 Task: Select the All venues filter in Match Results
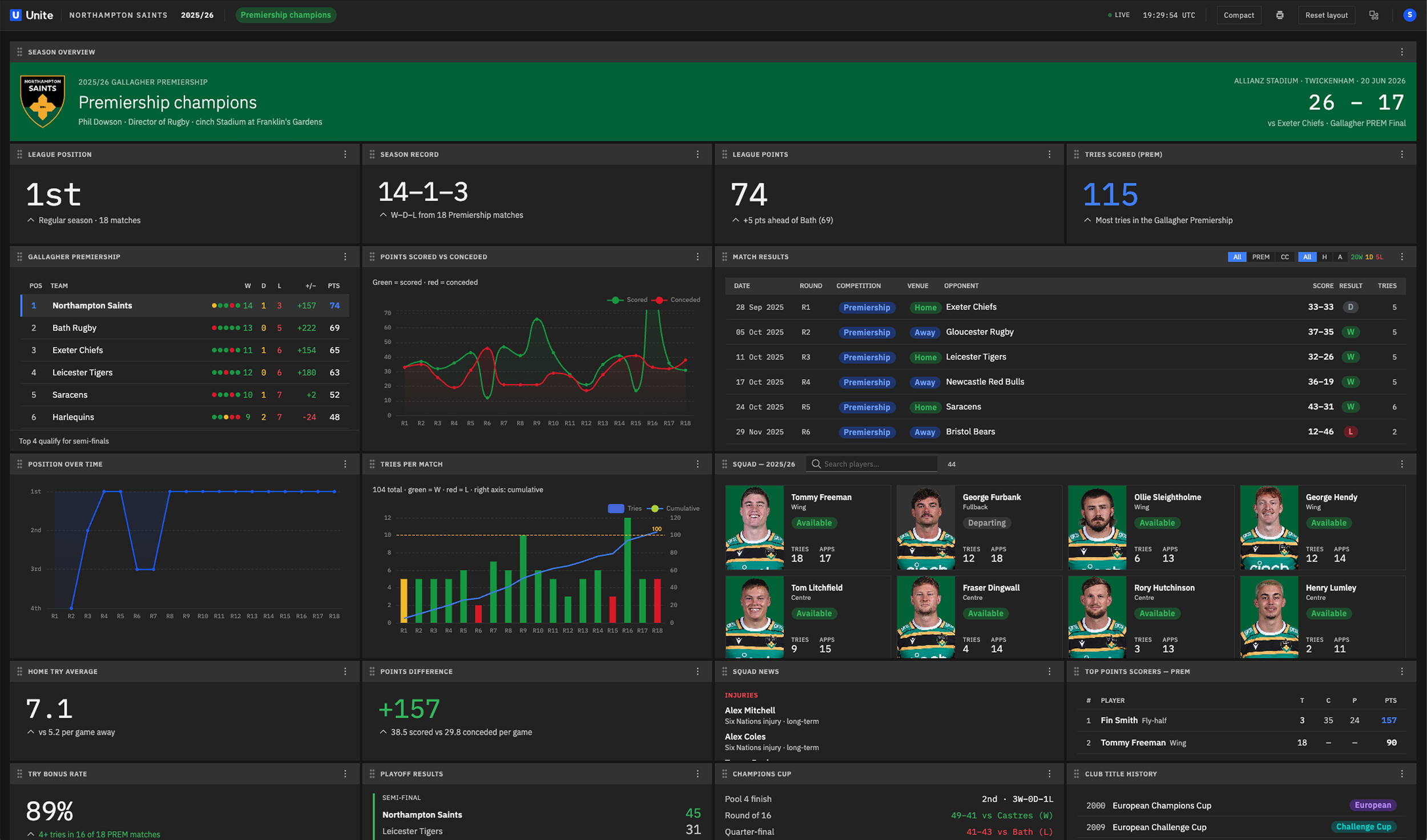click(x=1307, y=257)
